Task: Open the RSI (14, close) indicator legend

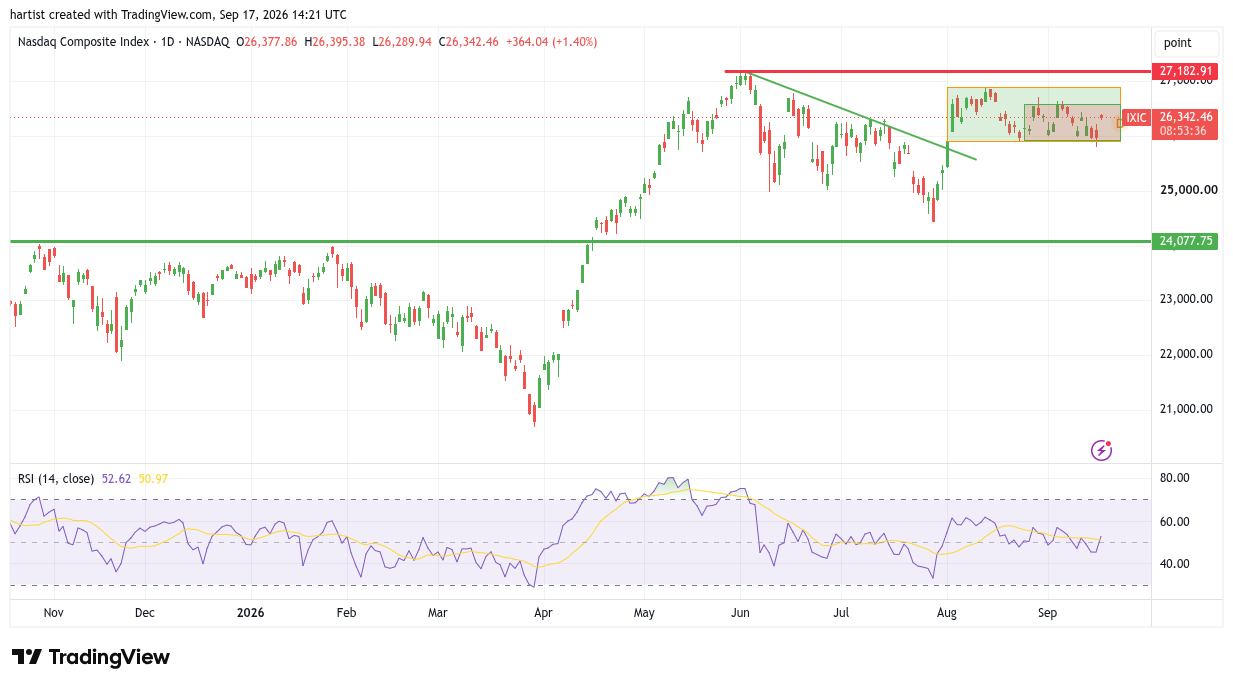Action: (x=56, y=479)
